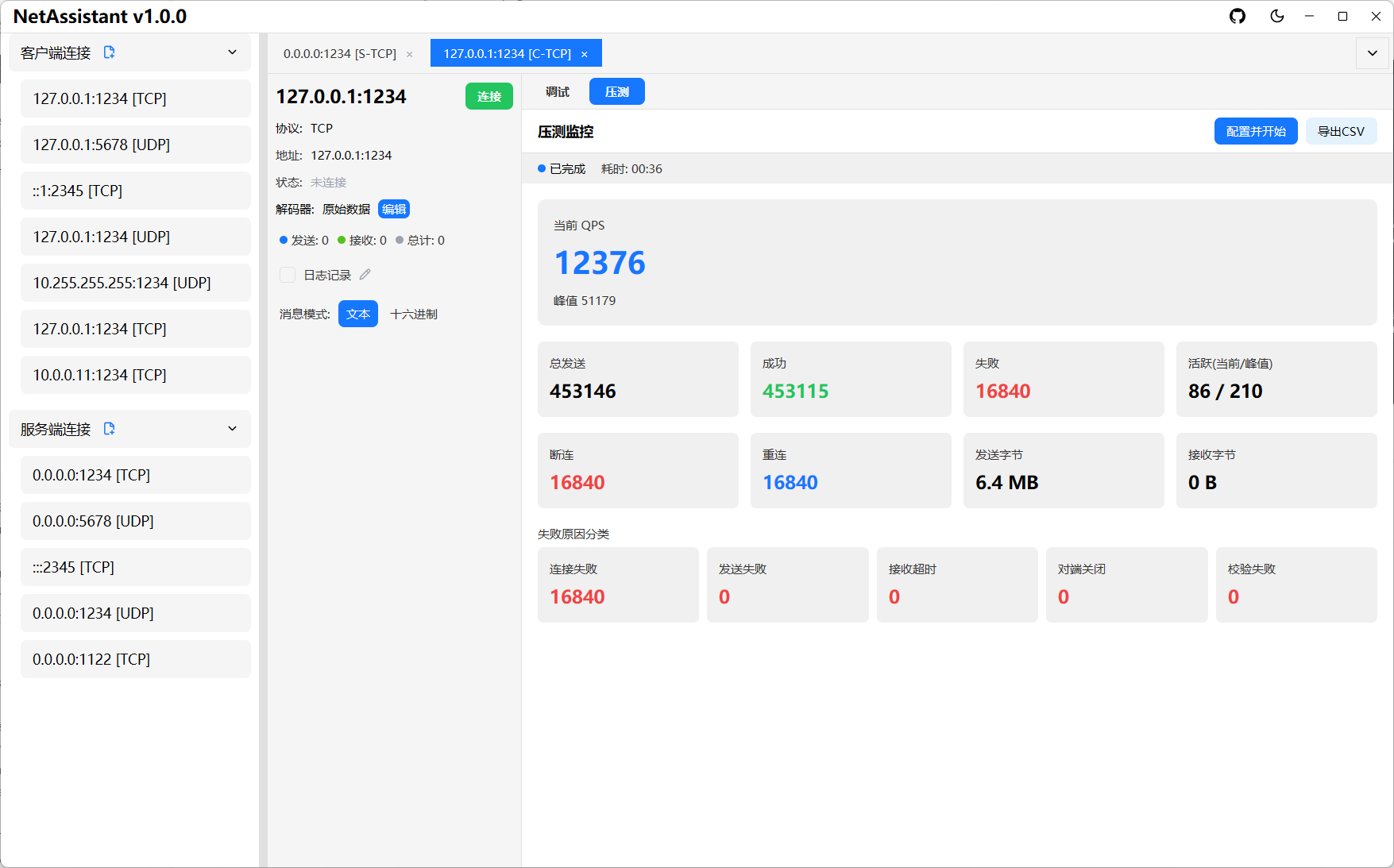Open client connection 10.0.0.11:1234 [TCP]

(x=136, y=375)
